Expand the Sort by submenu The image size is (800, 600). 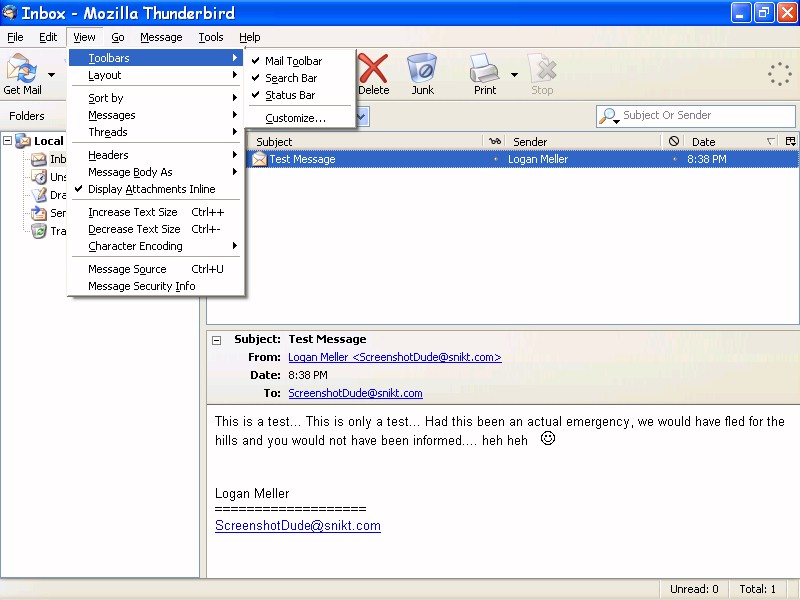156,98
